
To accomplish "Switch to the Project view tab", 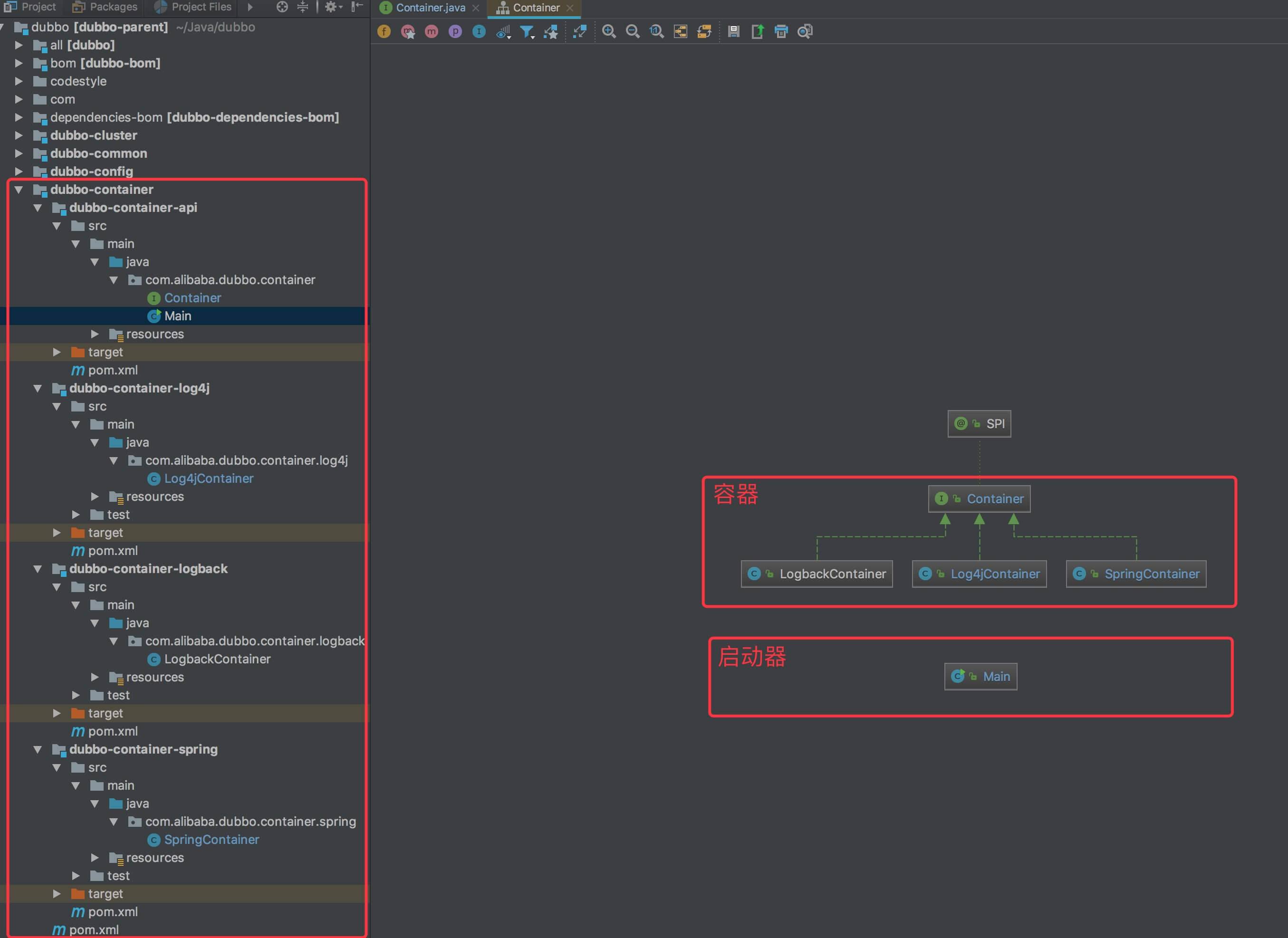I will point(31,7).
